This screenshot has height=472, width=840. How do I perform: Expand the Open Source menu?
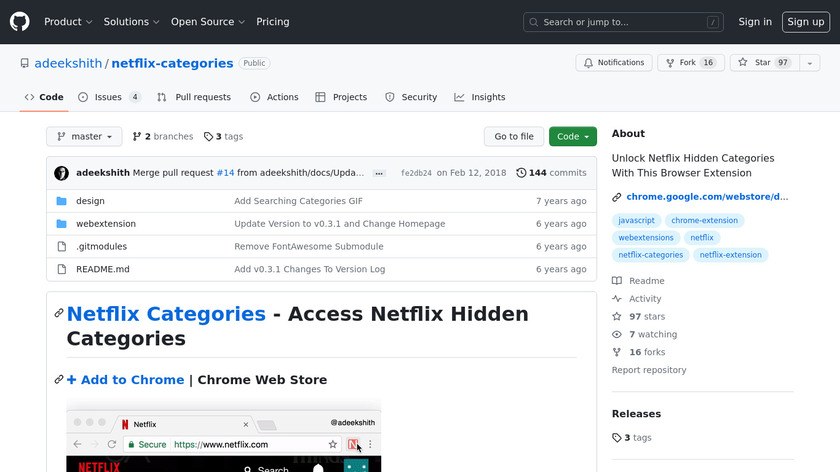click(208, 22)
